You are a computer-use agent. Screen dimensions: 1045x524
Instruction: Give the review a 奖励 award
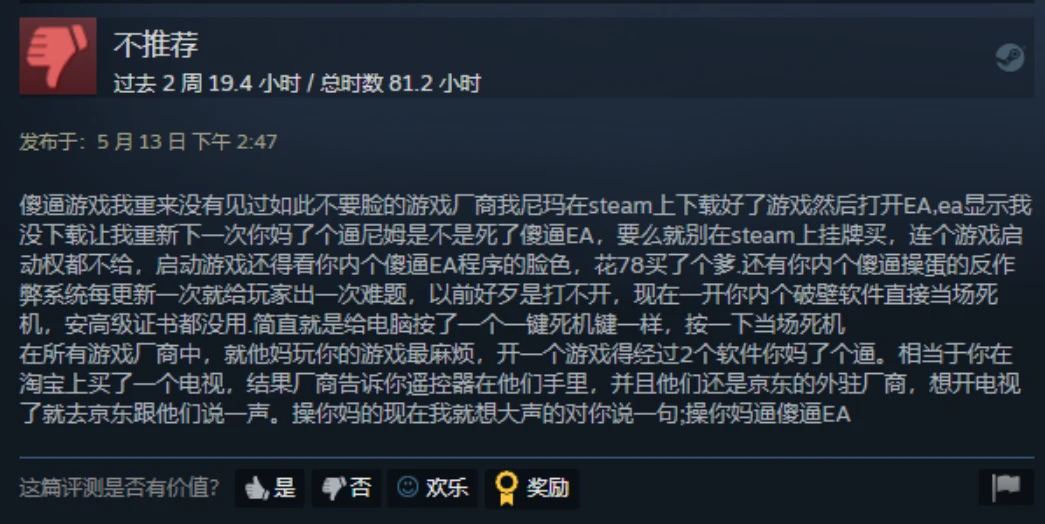click(532, 489)
